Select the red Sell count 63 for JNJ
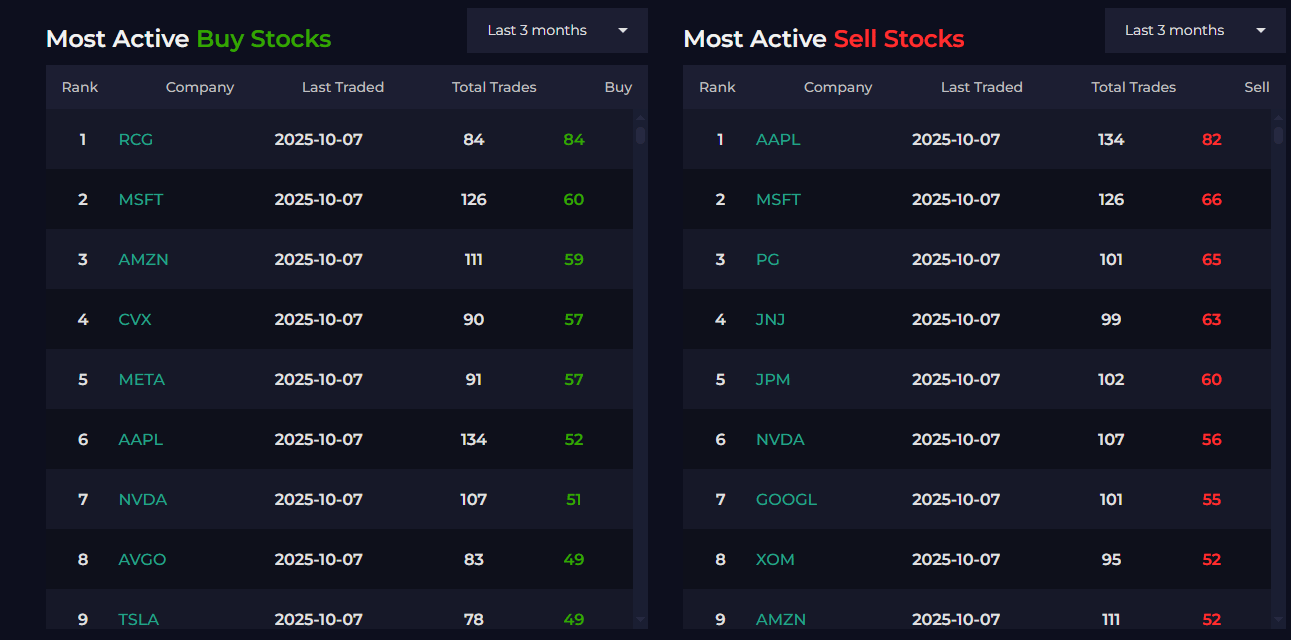 pos(1212,319)
